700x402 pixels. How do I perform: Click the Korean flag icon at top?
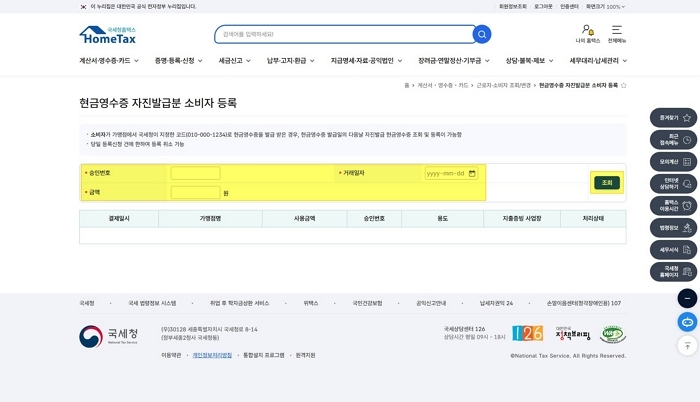tap(83, 7)
